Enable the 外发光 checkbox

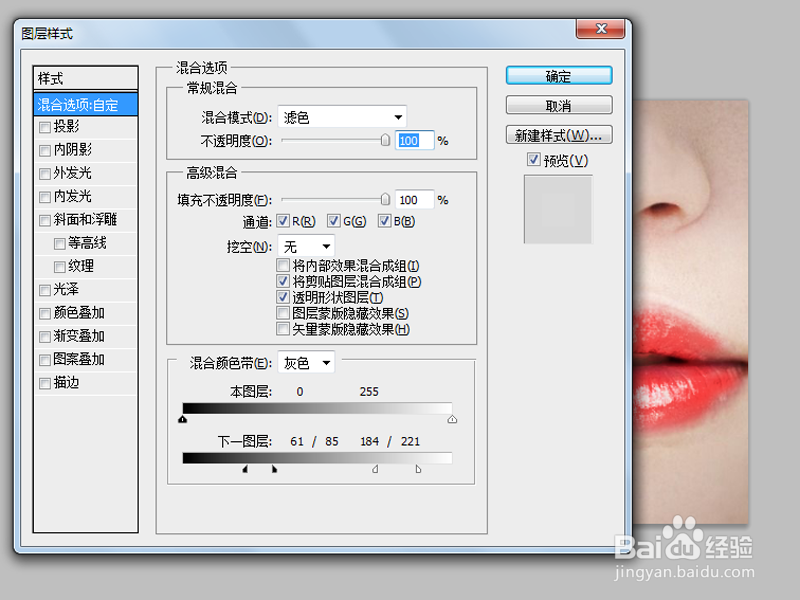(x=45, y=173)
